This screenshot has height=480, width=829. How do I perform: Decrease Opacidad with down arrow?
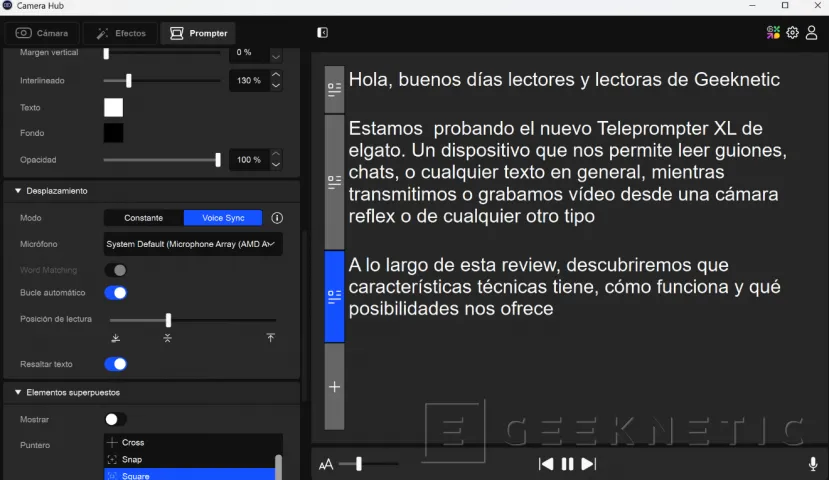tap(276, 164)
